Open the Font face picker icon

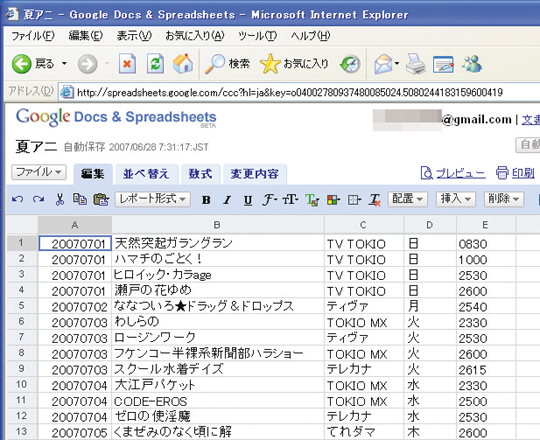[x=270, y=200]
